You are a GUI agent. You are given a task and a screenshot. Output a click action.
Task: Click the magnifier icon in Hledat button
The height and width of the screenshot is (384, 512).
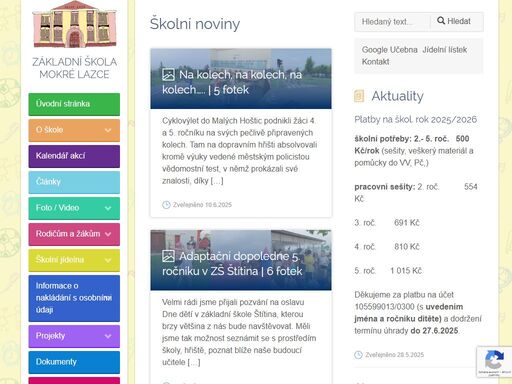pos(441,21)
